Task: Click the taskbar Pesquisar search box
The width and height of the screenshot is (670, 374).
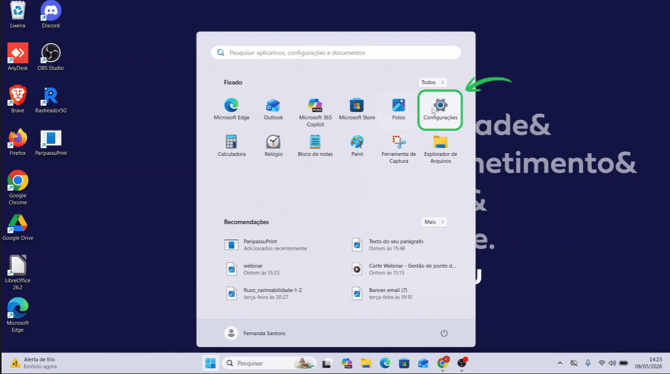Action: click(x=269, y=363)
